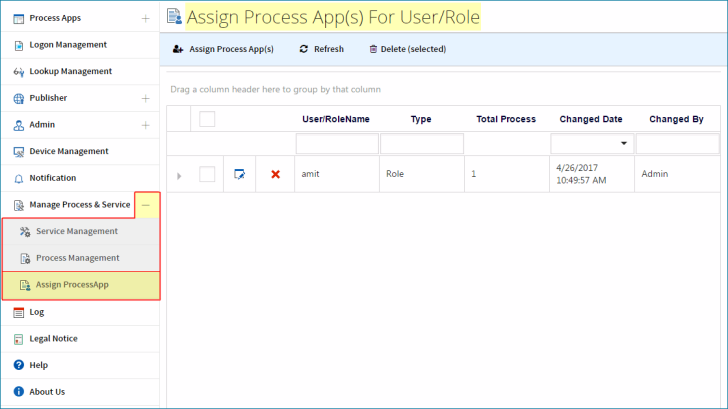Click the Refresh arrows icon
728x409 pixels.
(304, 49)
